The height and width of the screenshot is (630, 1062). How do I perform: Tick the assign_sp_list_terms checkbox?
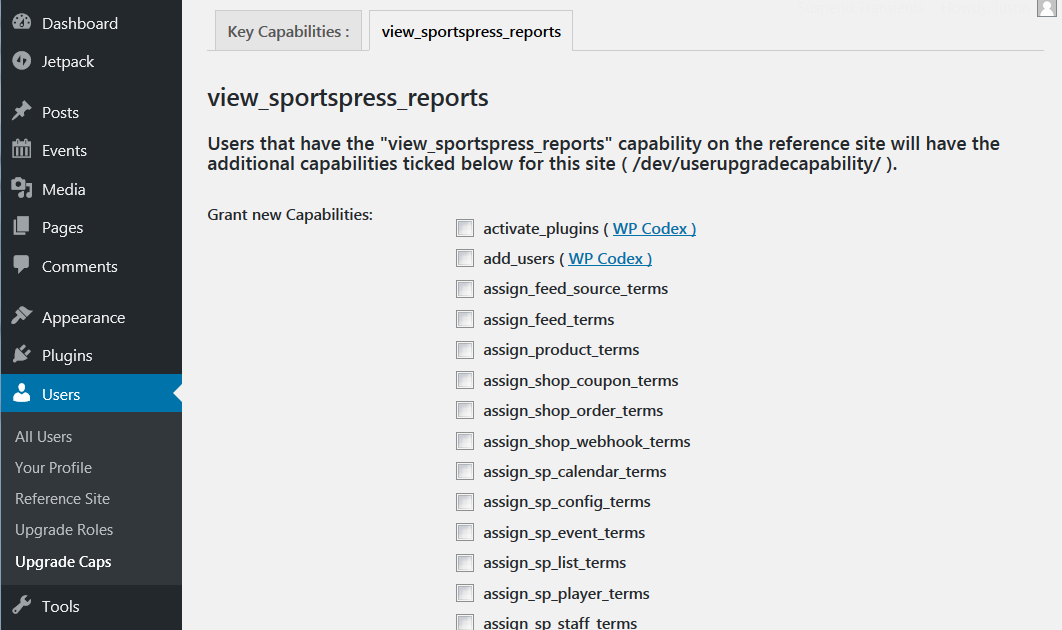(465, 562)
